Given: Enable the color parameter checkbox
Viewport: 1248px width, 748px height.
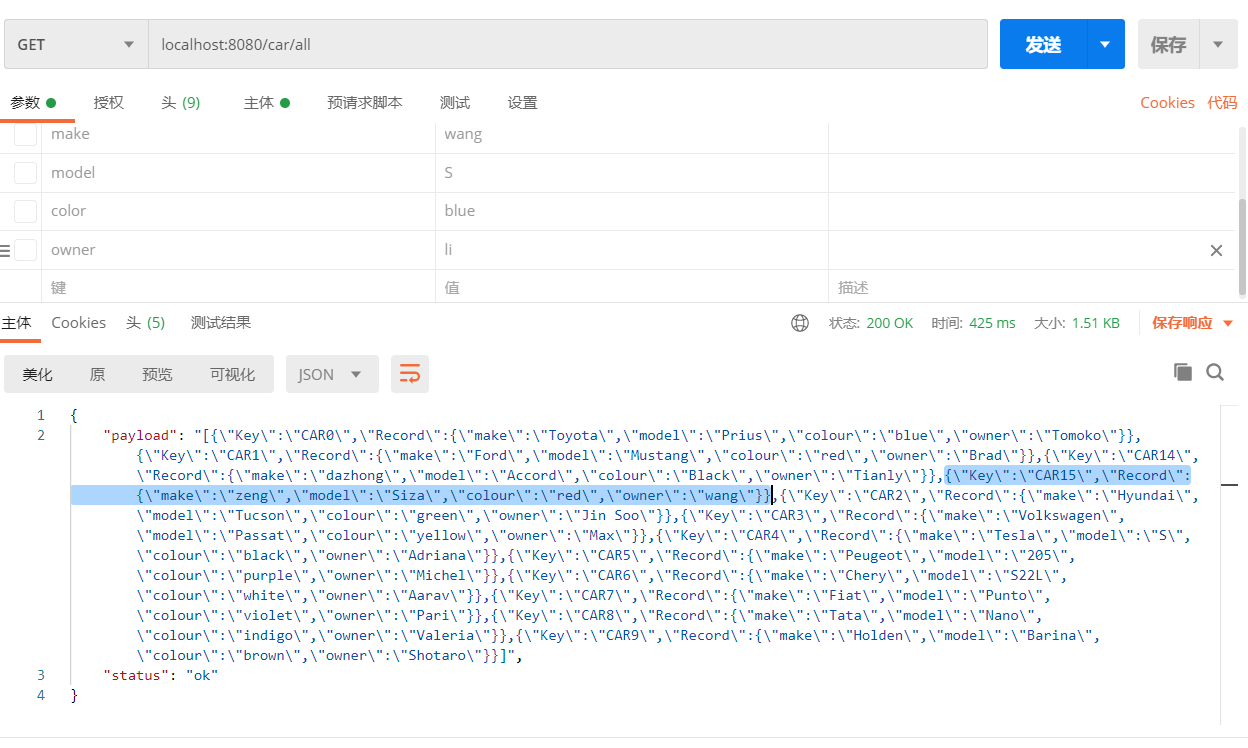Looking at the screenshot, I should (24, 210).
